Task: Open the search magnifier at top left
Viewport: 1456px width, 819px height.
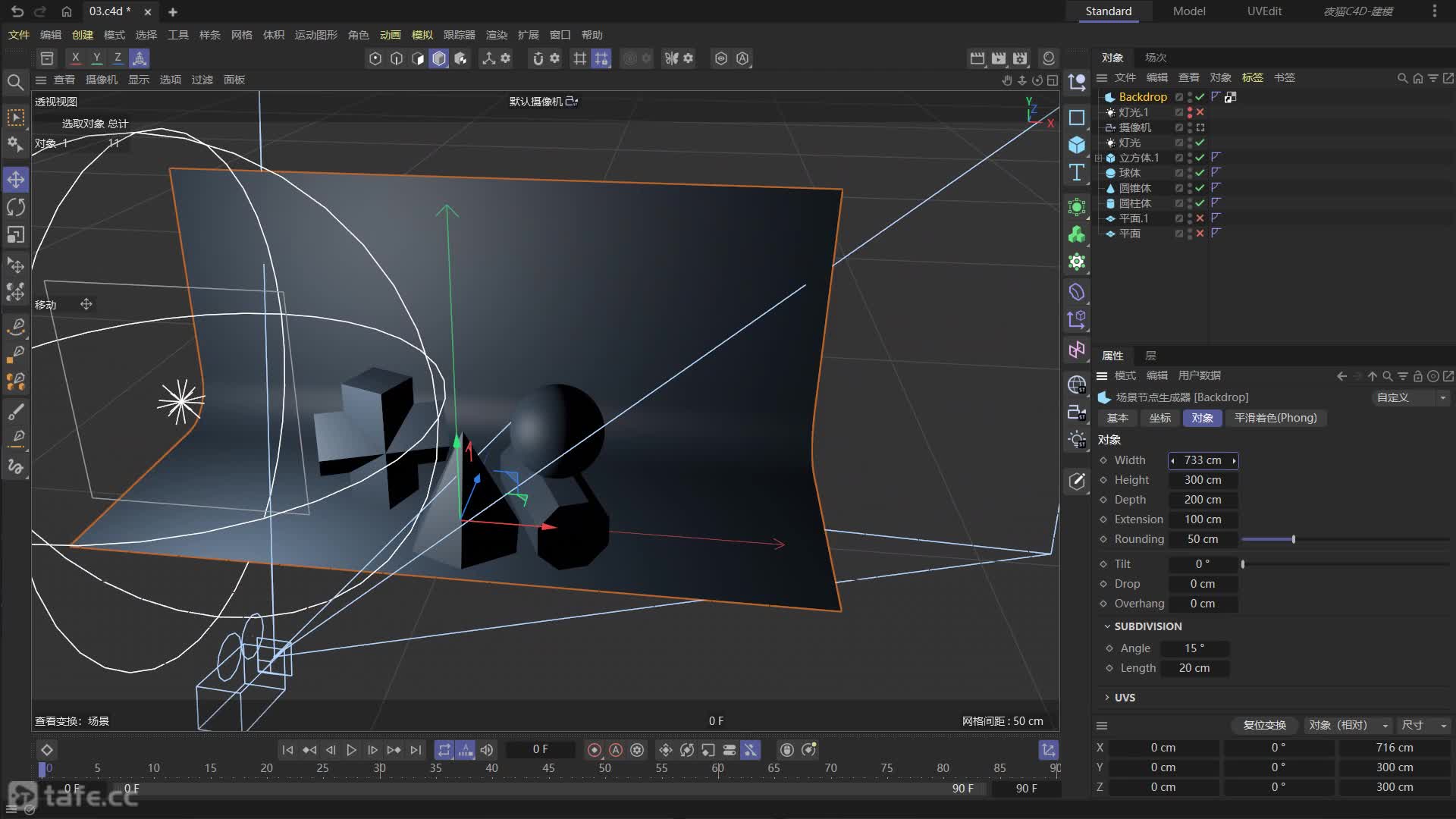Action: tap(15, 82)
